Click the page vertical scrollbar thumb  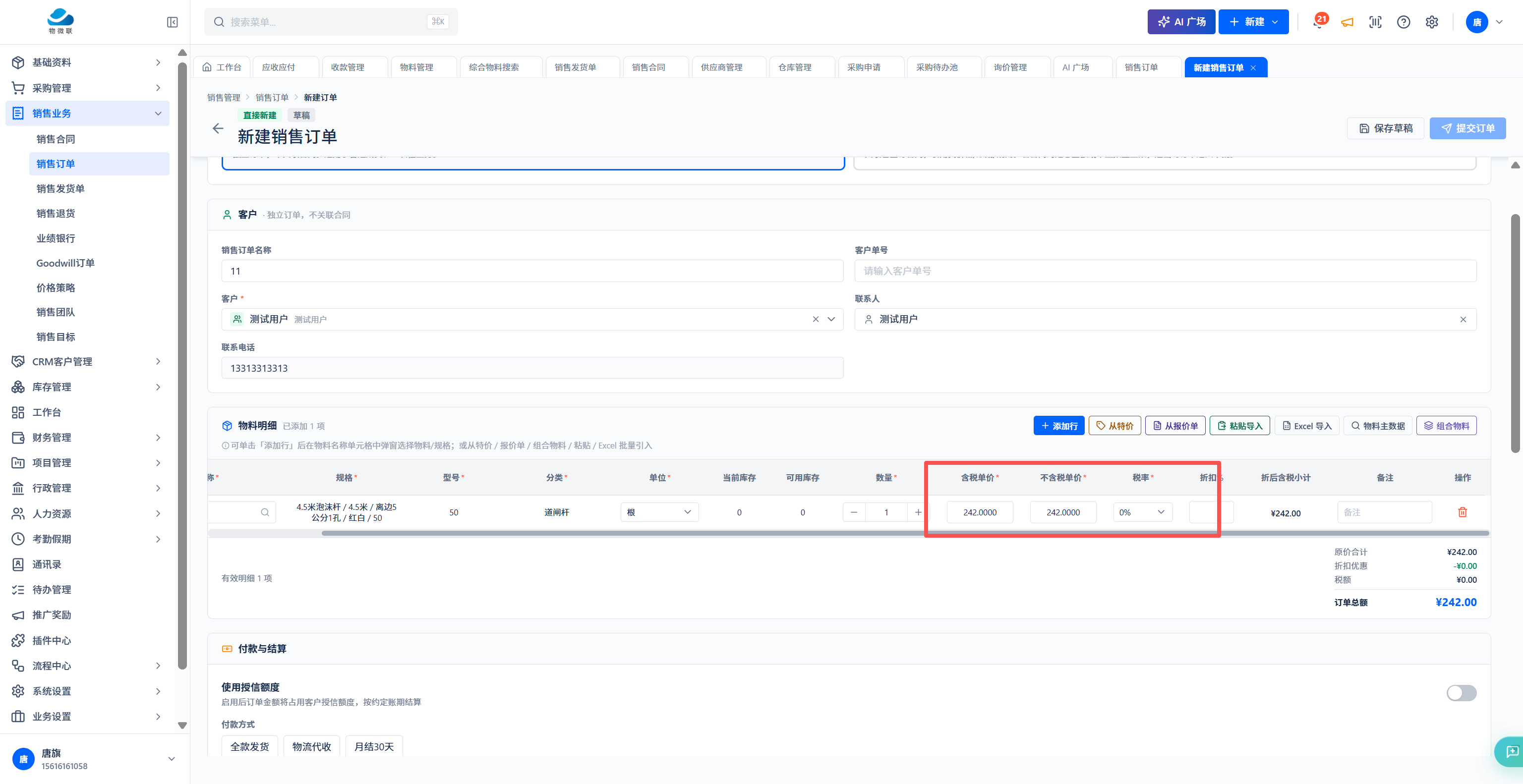(x=1515, y=334)
